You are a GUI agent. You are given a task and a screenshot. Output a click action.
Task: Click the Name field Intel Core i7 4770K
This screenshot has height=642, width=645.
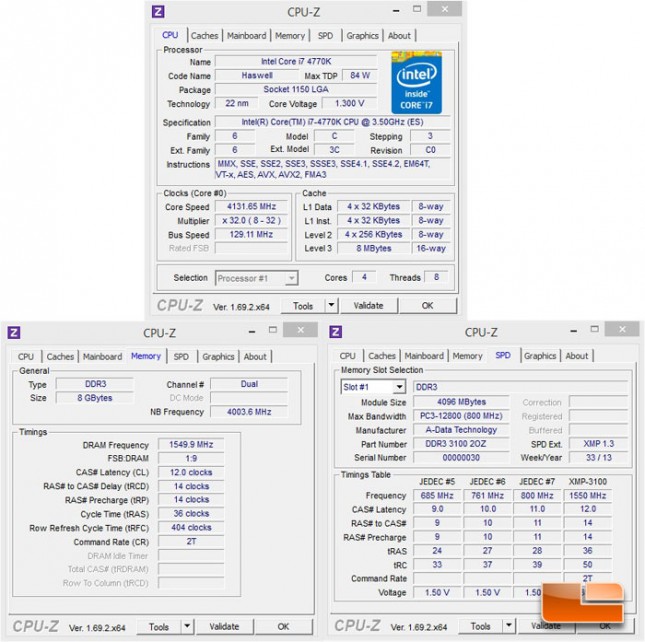[x=296, y=61]
